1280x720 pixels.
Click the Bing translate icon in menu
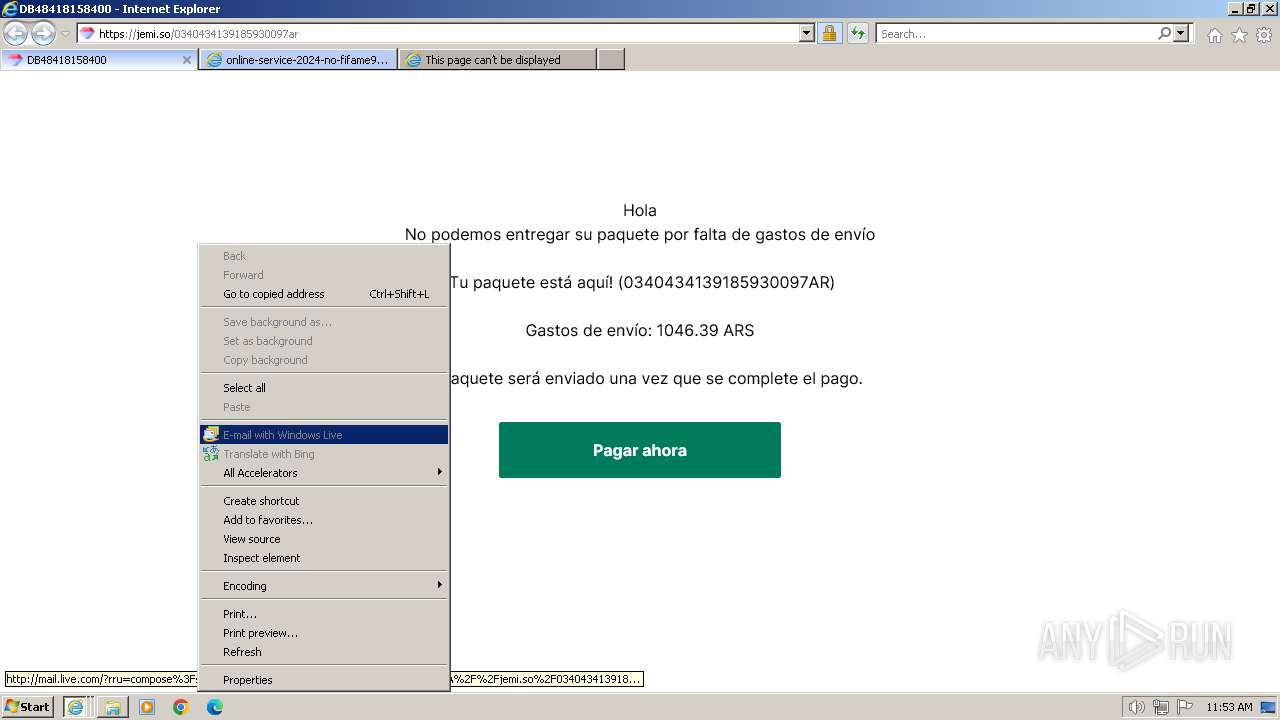(x=210, y=454)
